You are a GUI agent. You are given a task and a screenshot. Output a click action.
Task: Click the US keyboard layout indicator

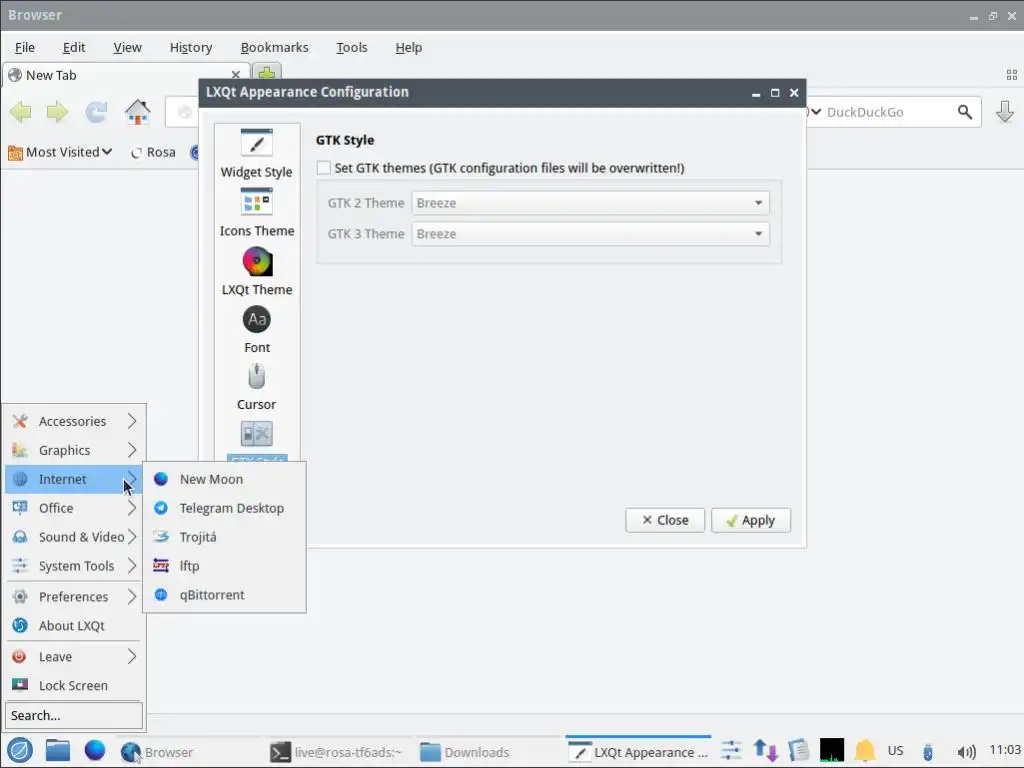click(896, 751)
